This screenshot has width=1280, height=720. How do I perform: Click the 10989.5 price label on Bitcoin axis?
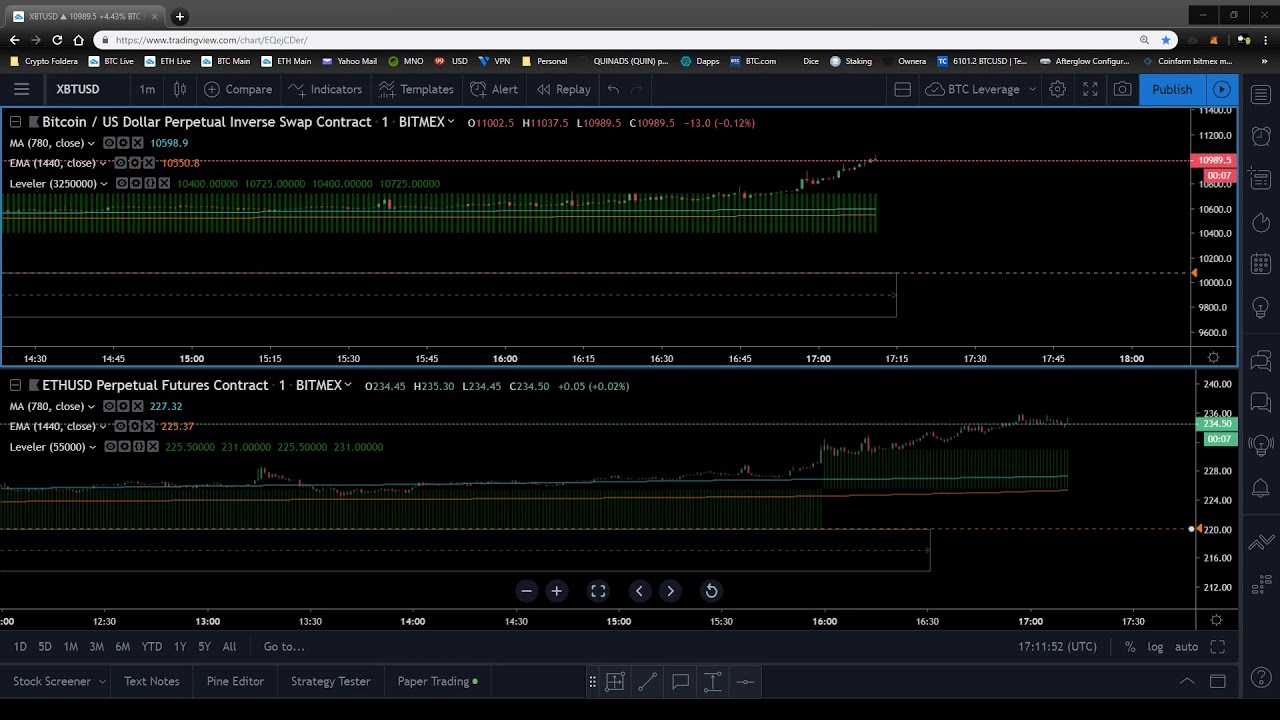click(1214, 160)
